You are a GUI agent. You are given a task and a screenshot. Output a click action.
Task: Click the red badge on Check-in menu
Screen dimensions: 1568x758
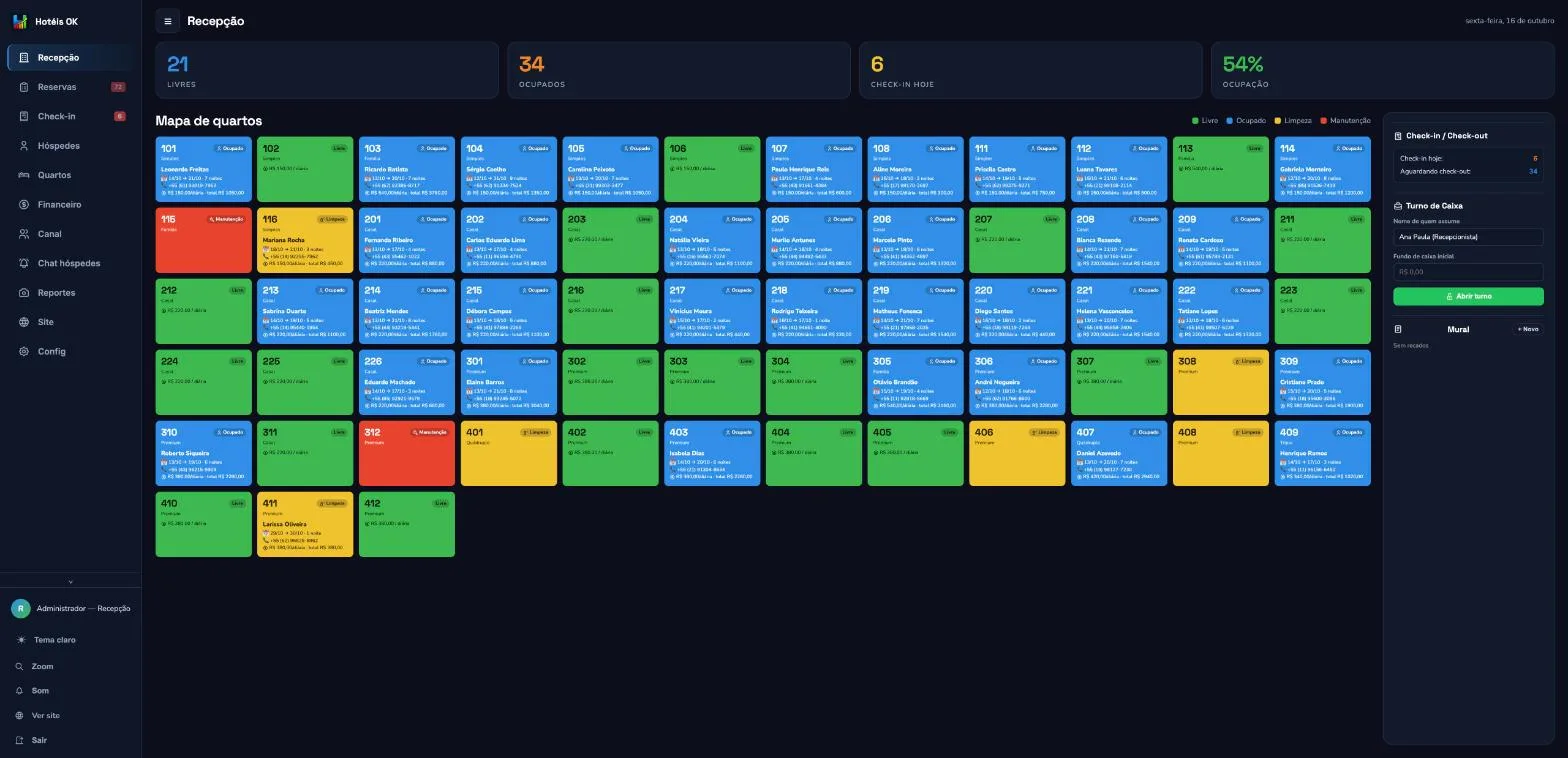(120, 116)
